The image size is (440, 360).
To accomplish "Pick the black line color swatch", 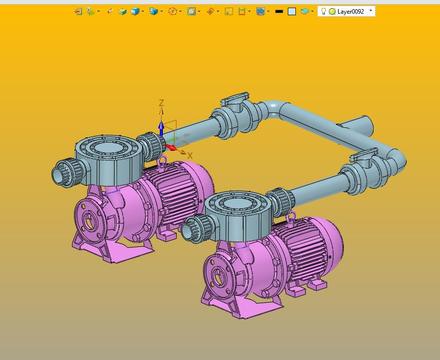I will click(x=279, y=12).
